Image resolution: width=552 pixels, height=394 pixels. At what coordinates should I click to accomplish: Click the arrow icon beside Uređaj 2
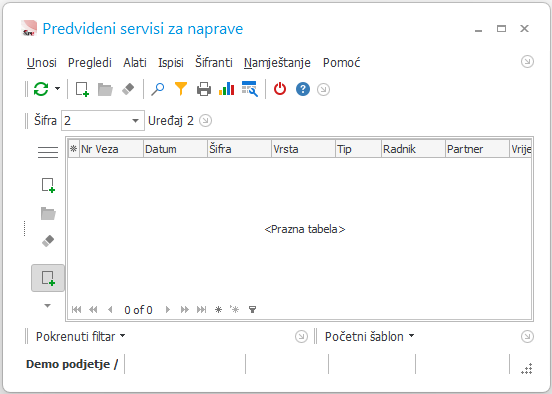pos(205,121)
